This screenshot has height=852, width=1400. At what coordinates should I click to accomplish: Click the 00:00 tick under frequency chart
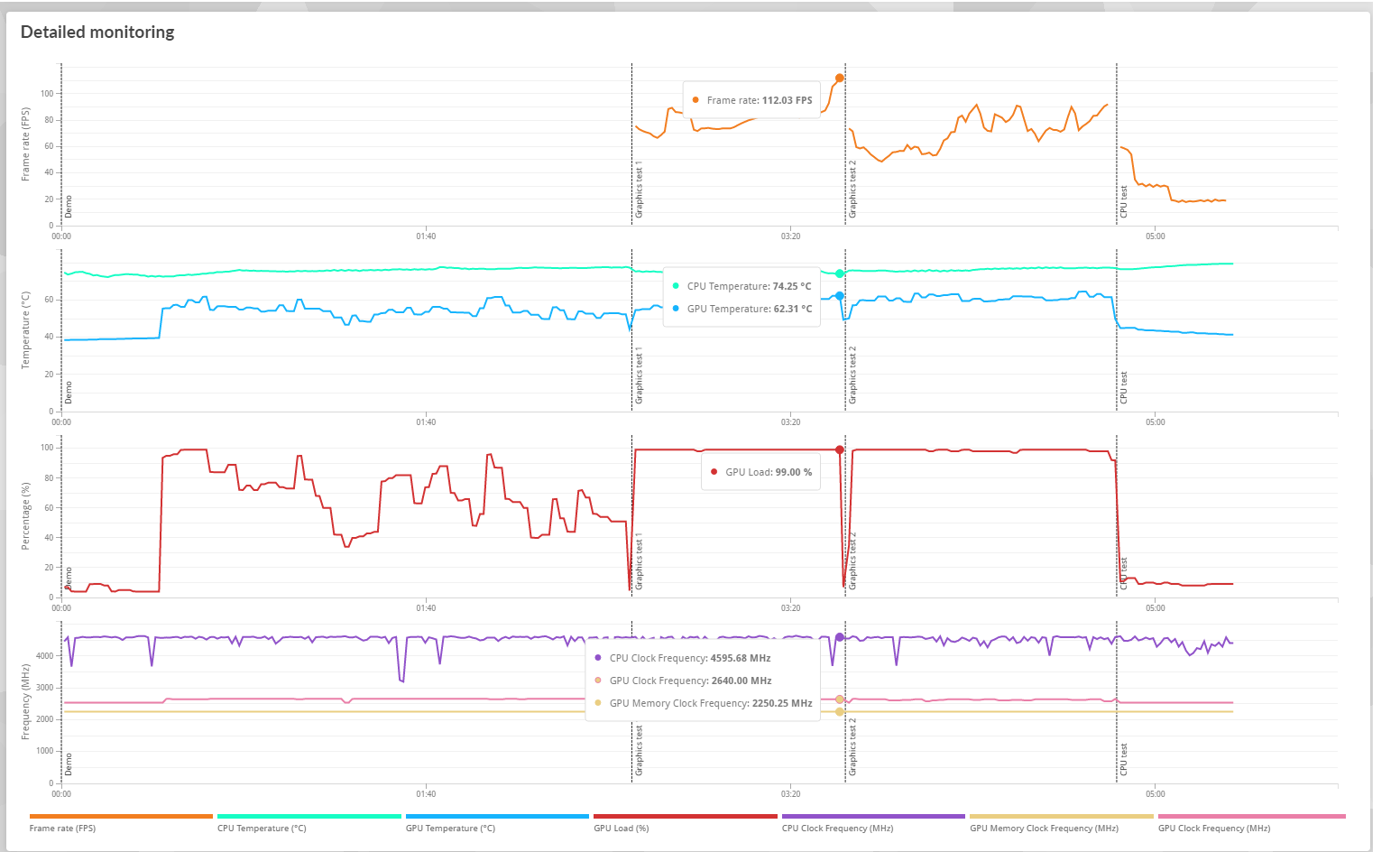pos(61,794)
